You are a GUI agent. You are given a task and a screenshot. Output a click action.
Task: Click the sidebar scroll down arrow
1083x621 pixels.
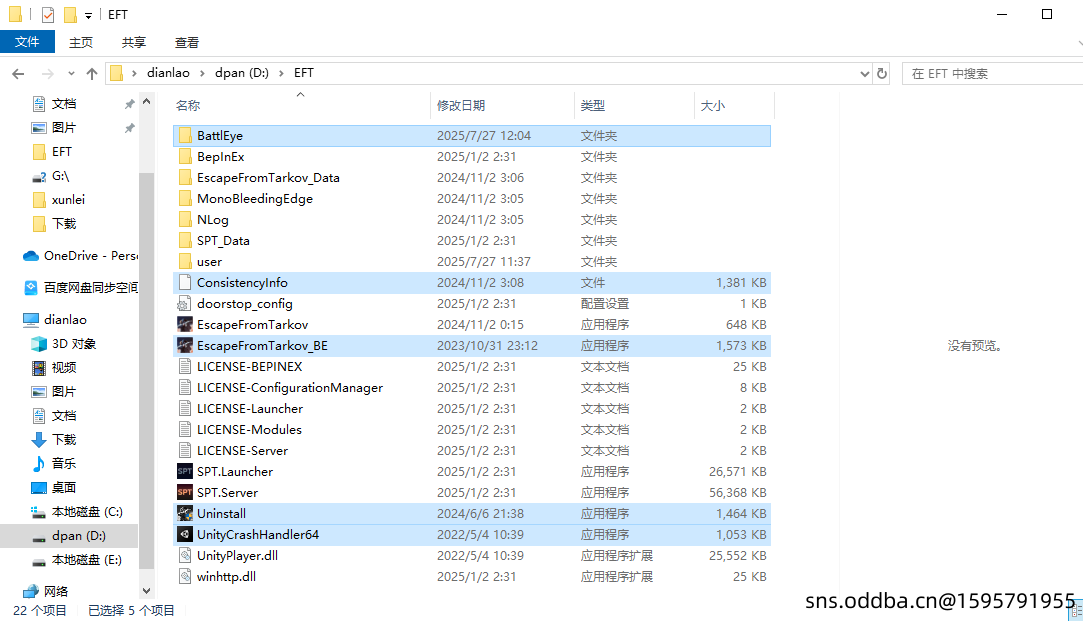pyautogui.click(x=146, y=591)
